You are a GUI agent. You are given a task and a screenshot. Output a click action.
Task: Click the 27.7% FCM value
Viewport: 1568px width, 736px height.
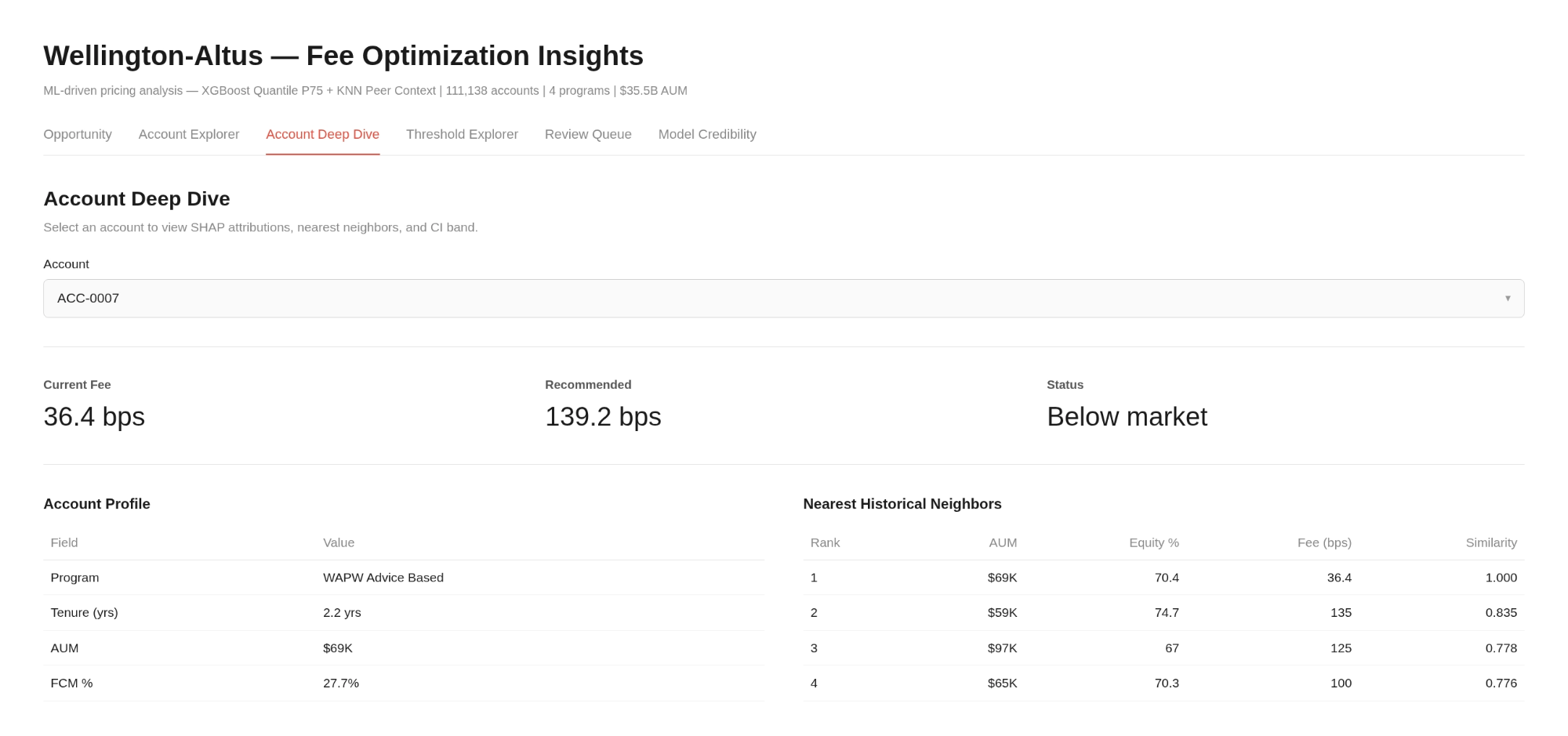pos(341,683)
